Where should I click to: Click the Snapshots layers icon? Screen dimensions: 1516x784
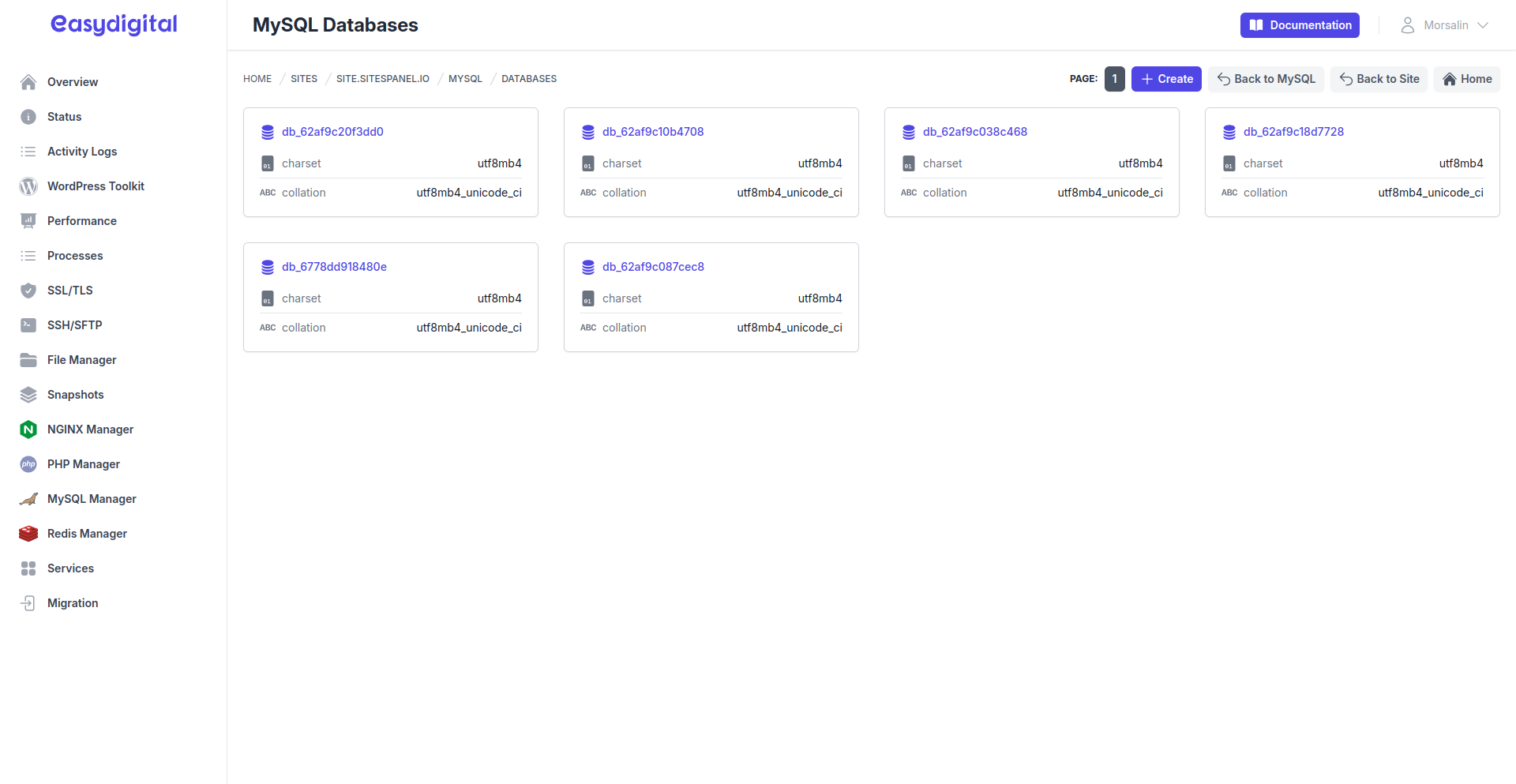(x=28, y=394)
